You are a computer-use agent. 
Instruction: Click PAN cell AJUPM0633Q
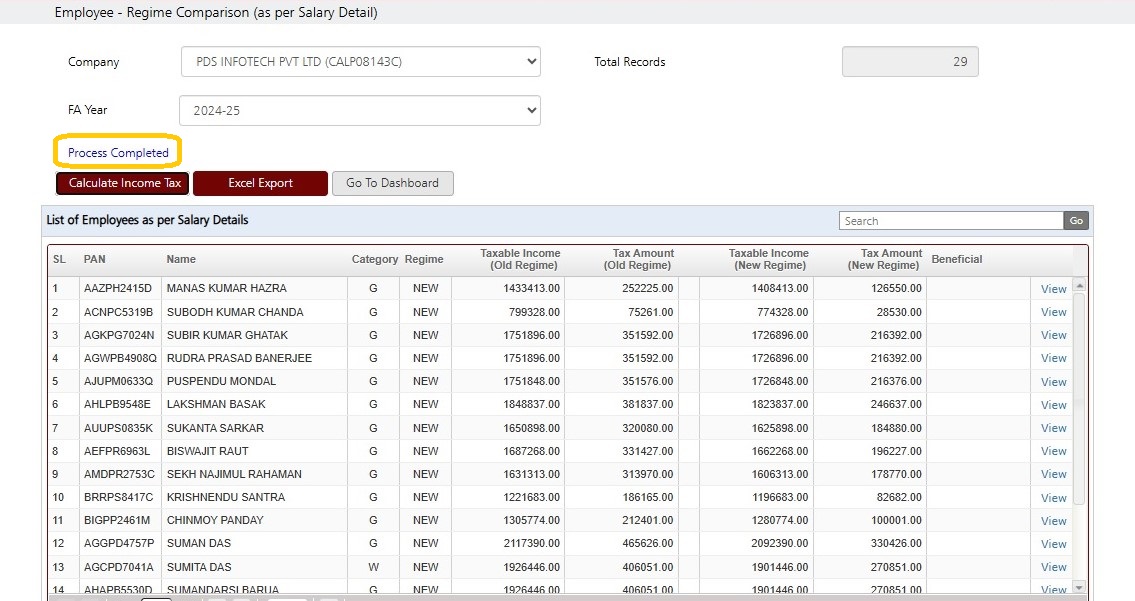pos(119,381)
